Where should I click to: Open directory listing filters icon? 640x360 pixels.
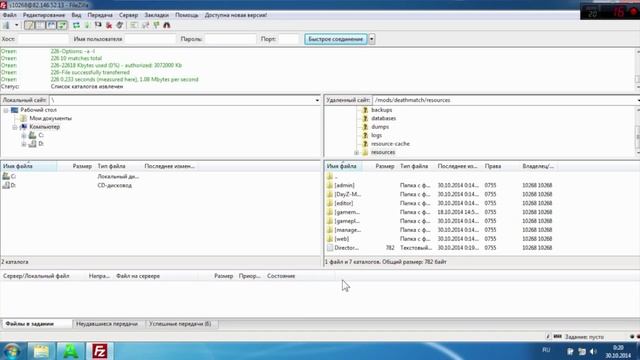[134, 25]
